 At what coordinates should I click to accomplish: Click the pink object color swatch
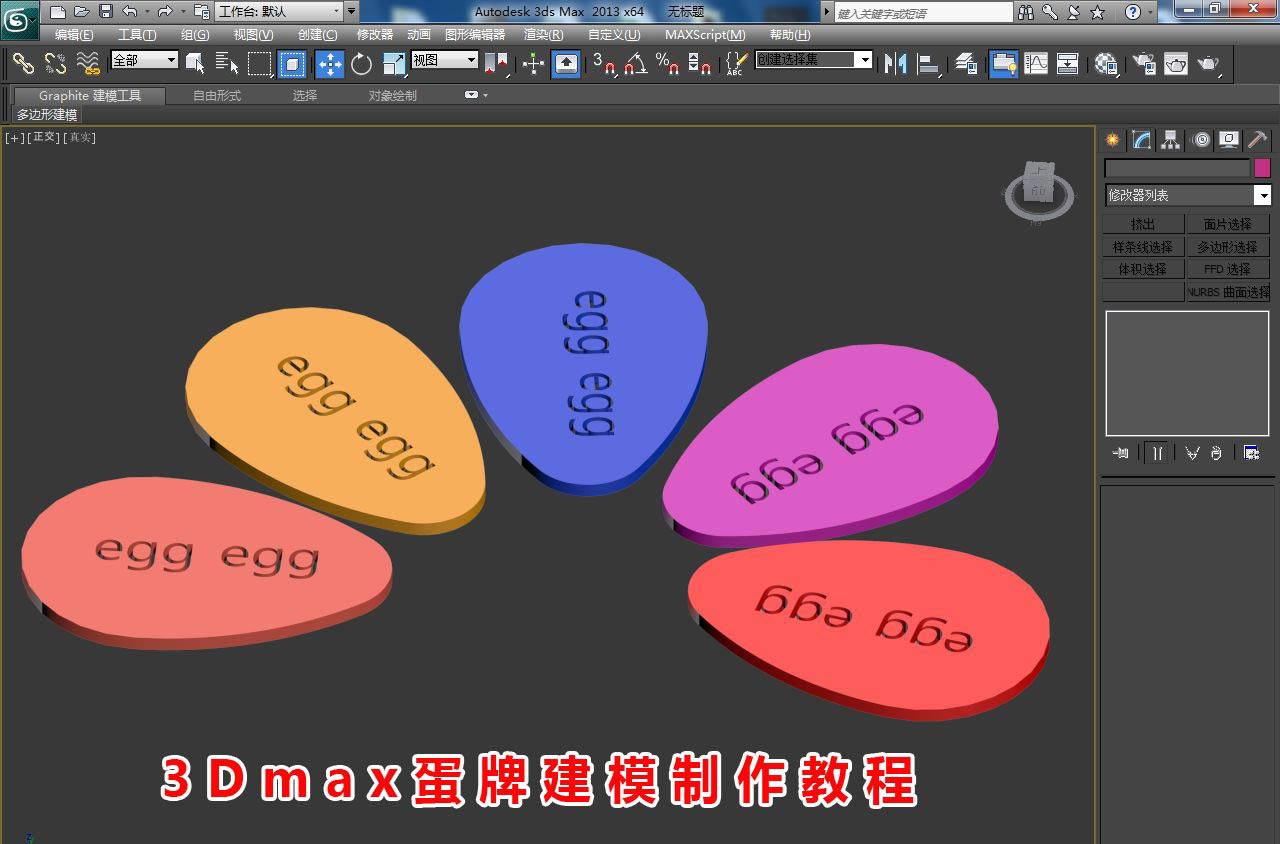pyautogui.click(x=1262, y=168)
